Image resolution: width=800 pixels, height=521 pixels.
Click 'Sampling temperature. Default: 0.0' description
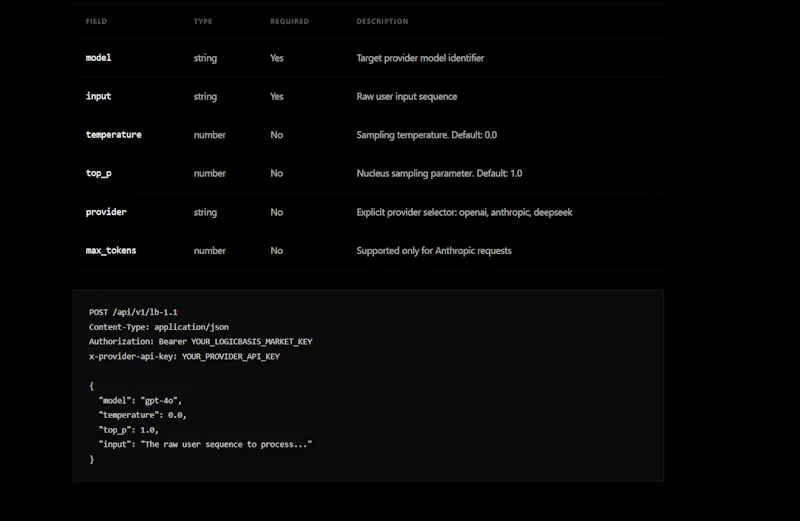[427, 135]
